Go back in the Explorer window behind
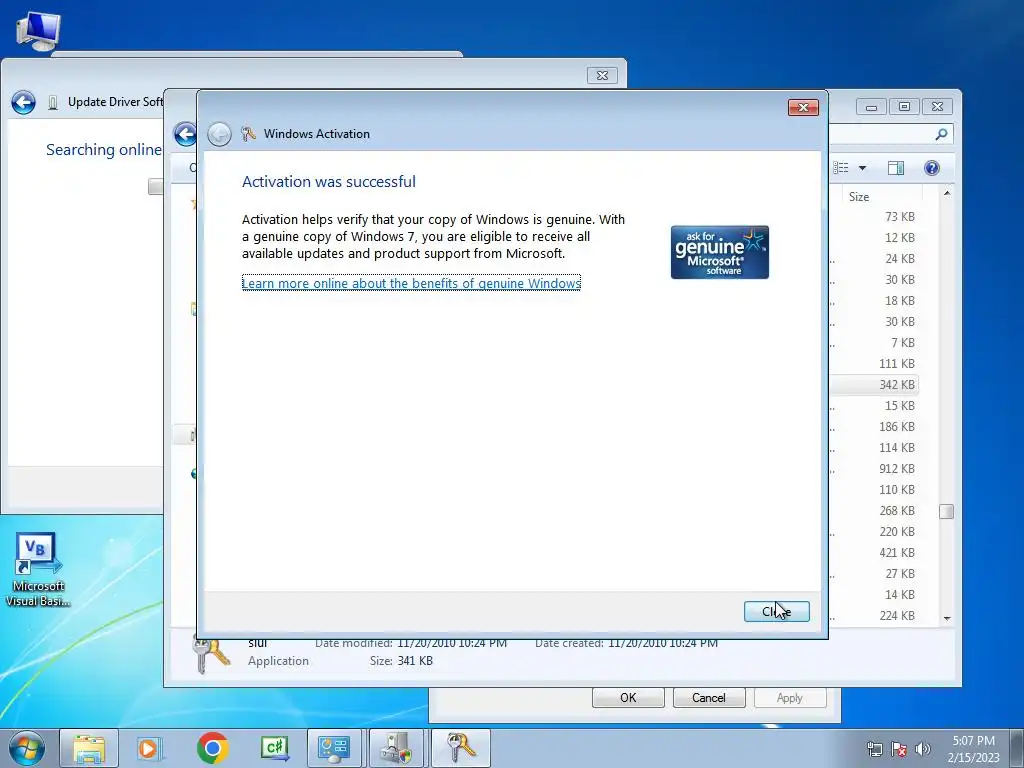 (x=185, y=135)
